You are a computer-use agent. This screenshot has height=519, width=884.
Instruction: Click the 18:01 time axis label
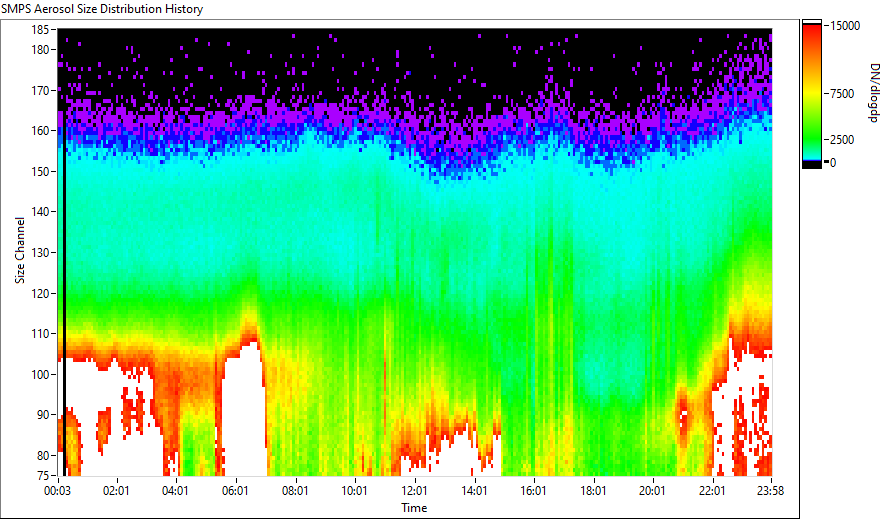click(593, 491)
